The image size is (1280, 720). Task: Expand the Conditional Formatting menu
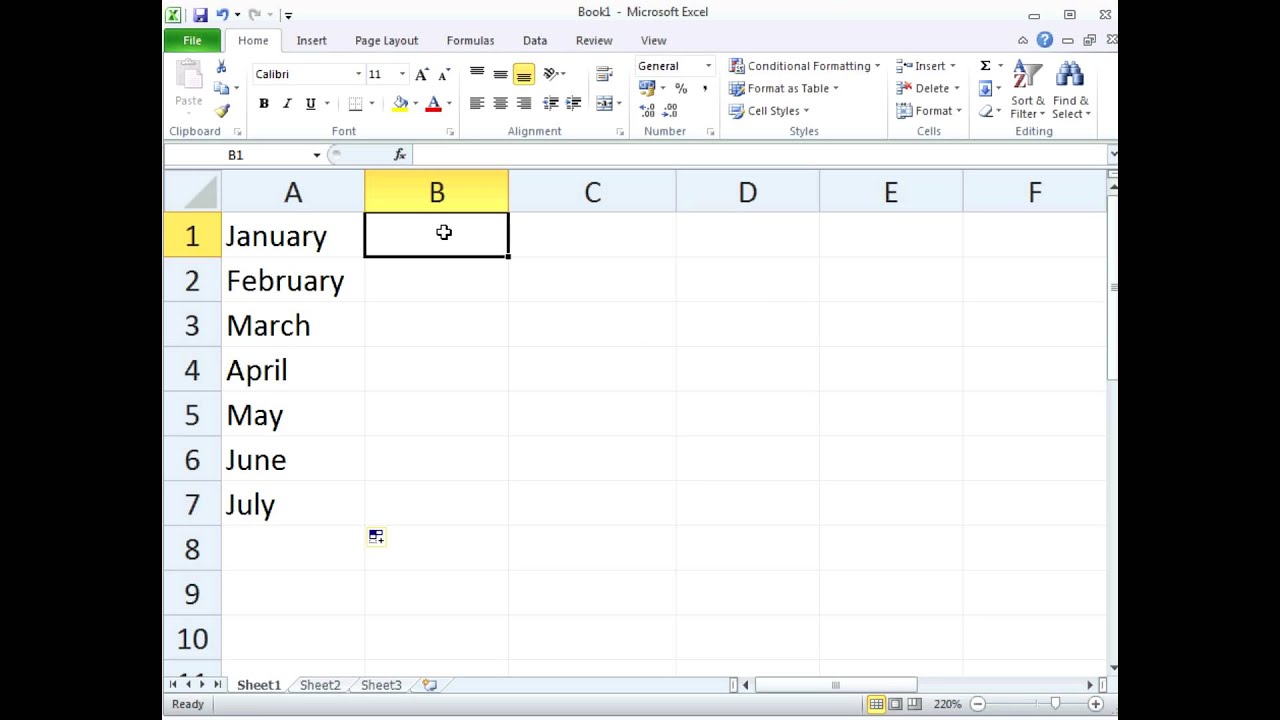point(805,66)
